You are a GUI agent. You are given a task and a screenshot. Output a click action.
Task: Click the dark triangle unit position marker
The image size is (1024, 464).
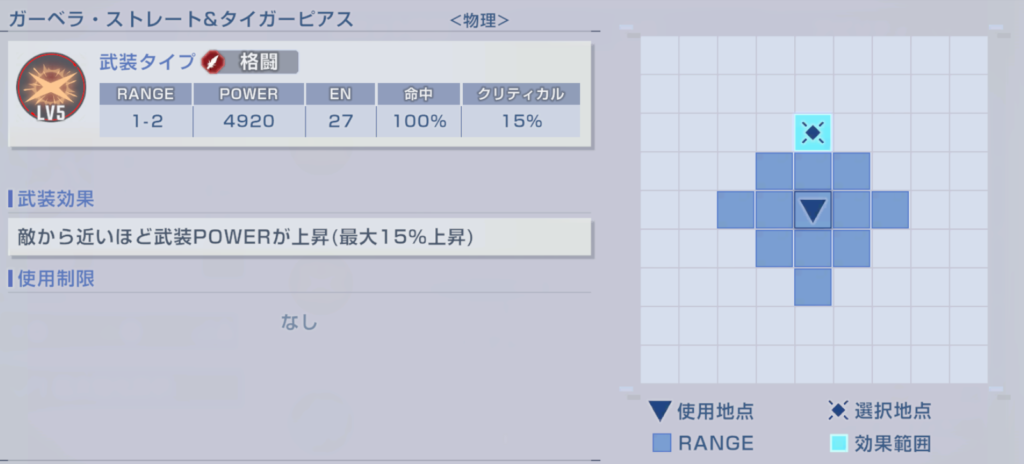[813, 210]
